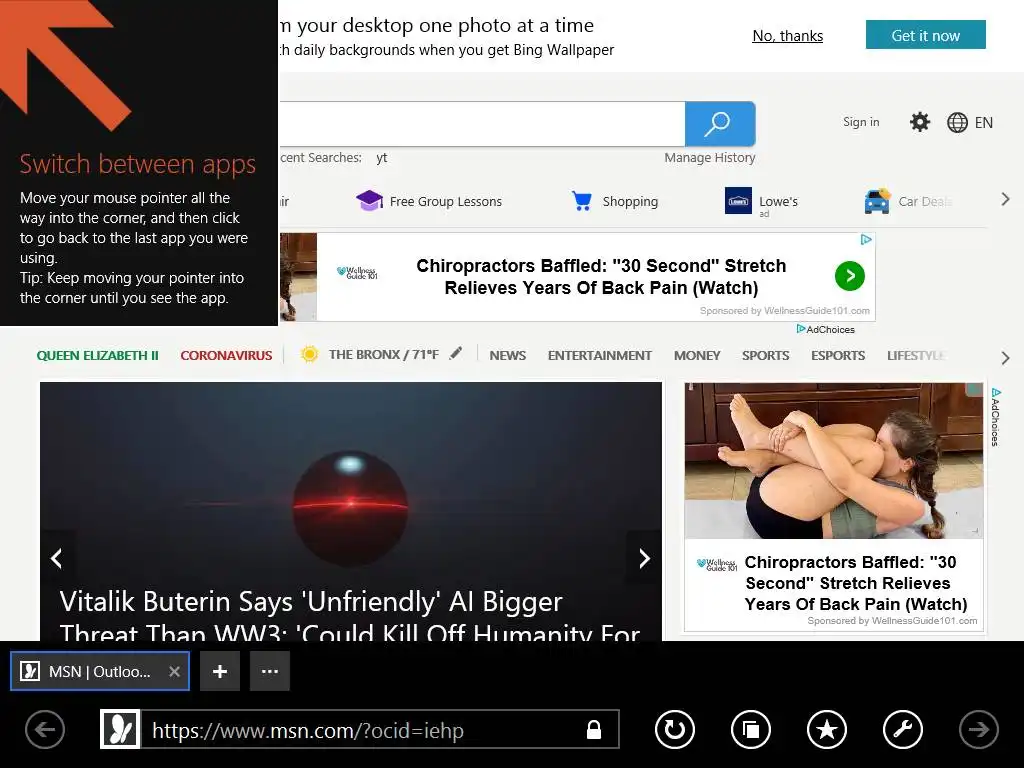Screen dimensions: 1024x768
Task: Open the Vitalik Buterin headline story
Action: (x=349, y=616)
